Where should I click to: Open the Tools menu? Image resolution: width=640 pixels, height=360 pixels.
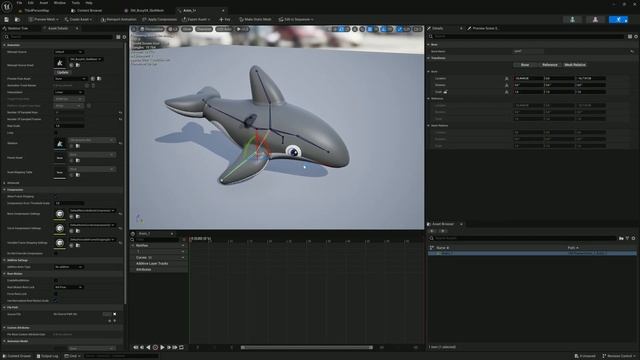(x=76, y=3)
